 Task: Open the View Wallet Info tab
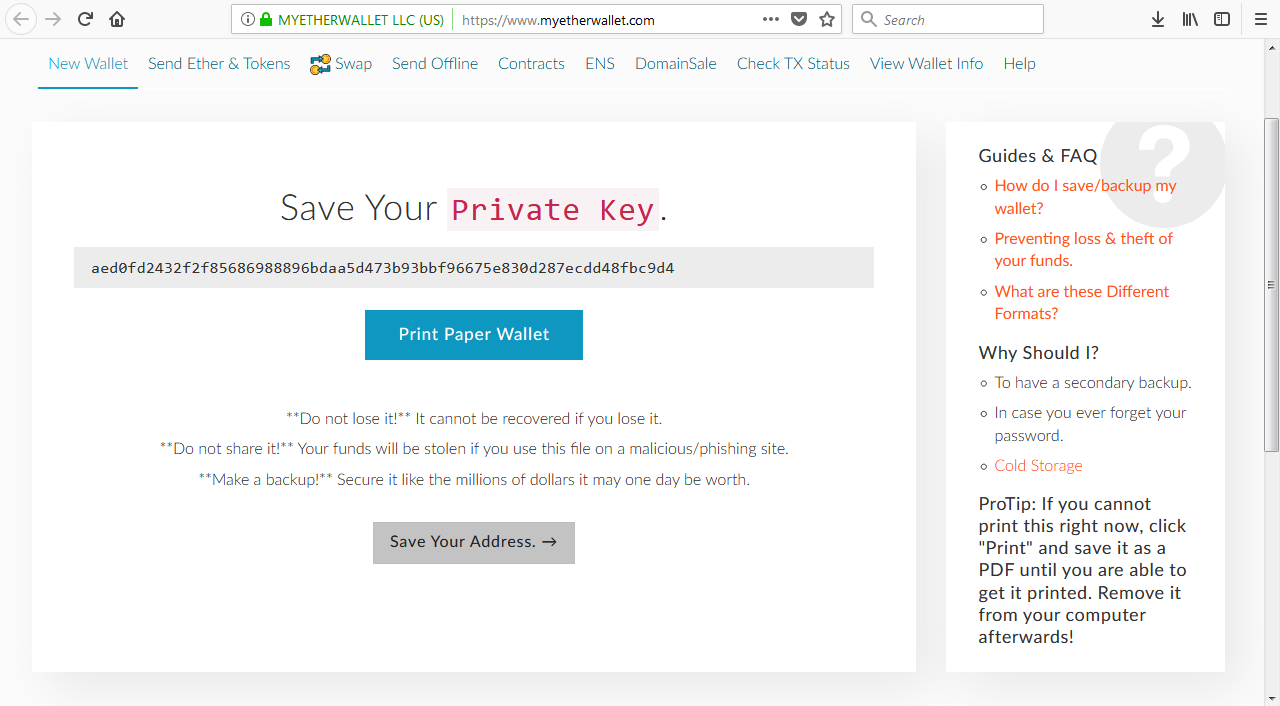click(926, 64)
